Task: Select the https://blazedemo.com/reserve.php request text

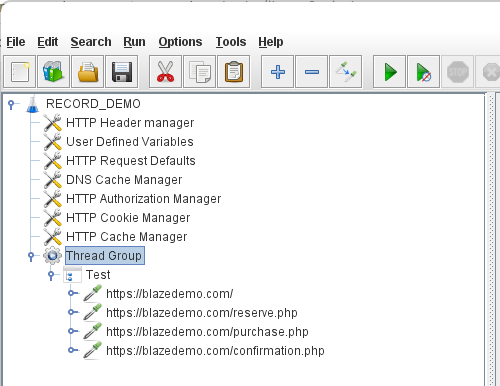Action: (x=202, y=313)
